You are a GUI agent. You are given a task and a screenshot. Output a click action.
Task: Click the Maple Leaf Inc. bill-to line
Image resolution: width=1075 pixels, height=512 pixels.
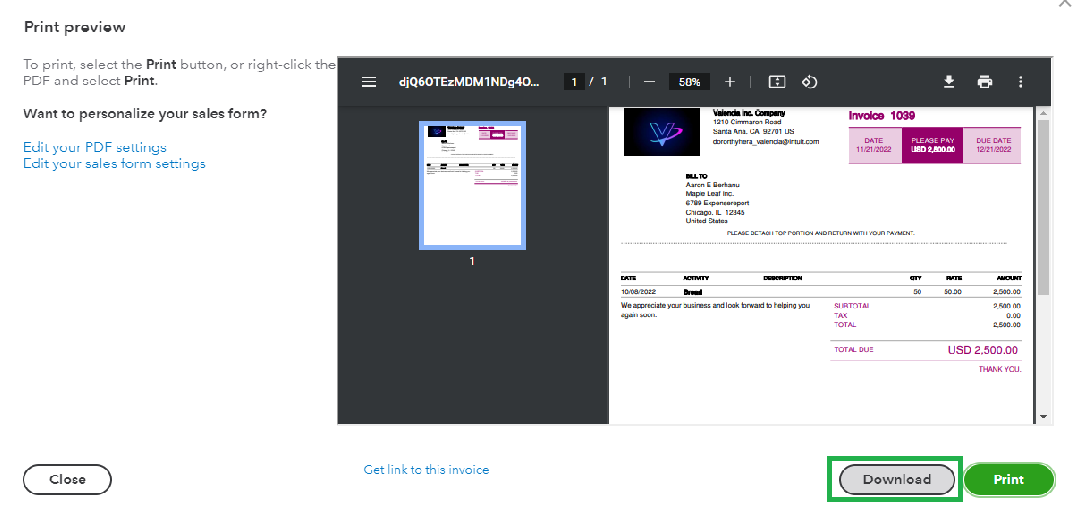tap(708, 194)
